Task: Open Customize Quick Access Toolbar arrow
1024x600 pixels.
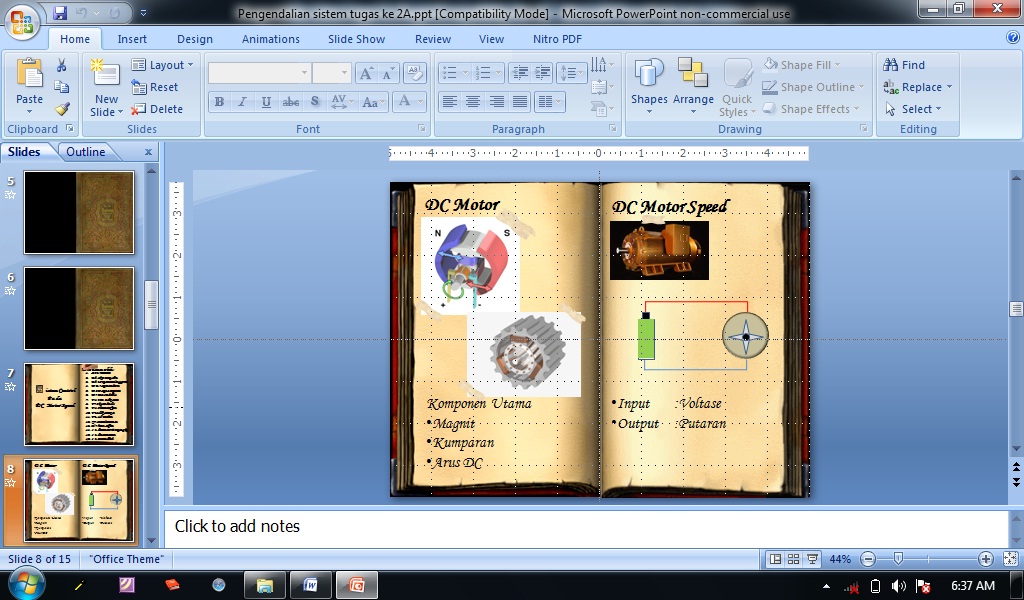Action: point(144,12)
